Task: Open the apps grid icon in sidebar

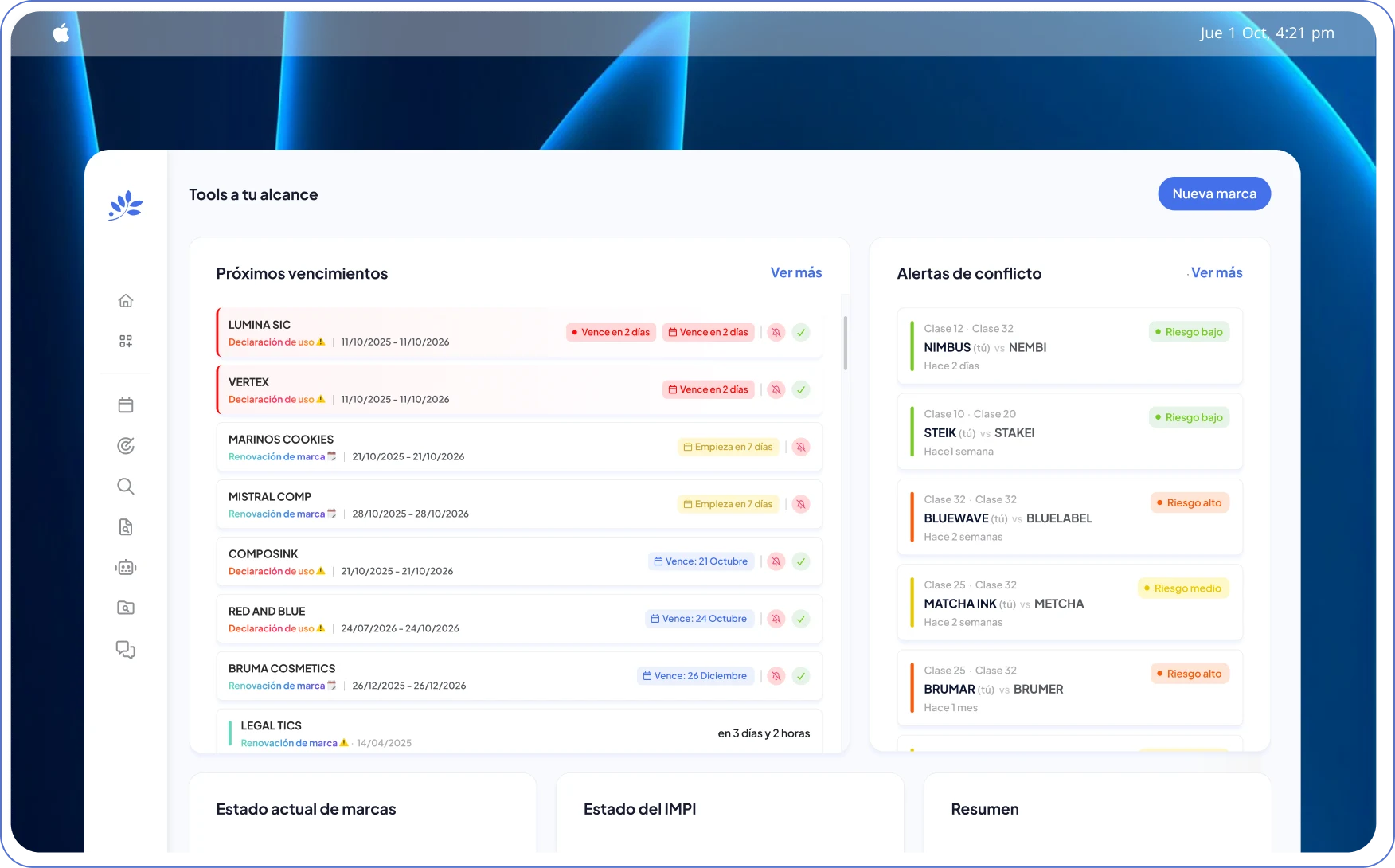Action: point(125,341)
